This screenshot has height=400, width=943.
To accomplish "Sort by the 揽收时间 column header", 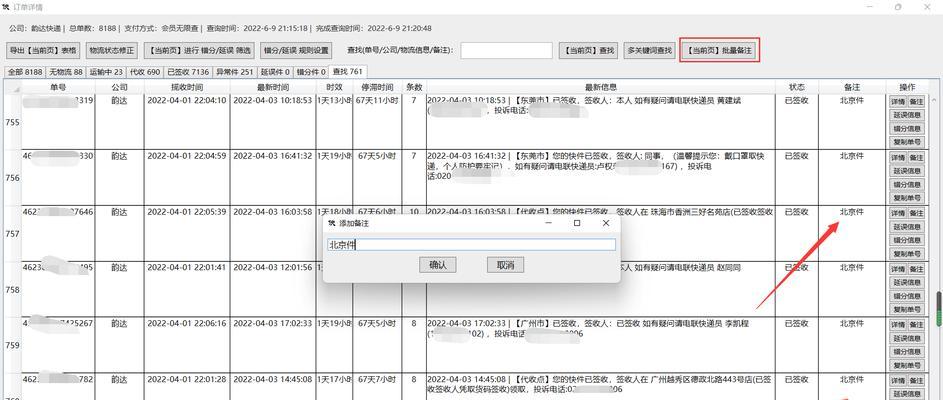I will [x=186, y=87].
